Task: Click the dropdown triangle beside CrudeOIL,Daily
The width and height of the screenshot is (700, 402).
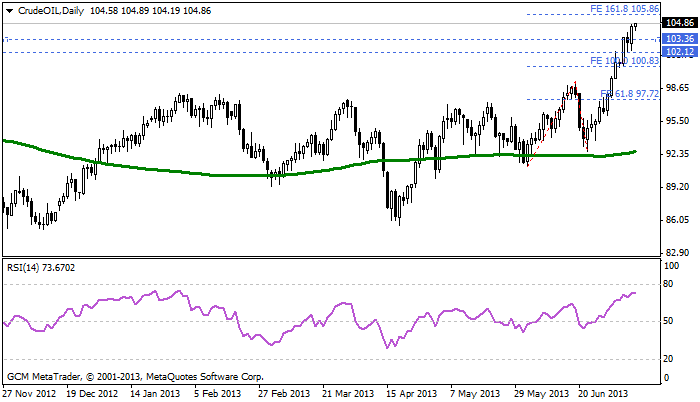Action: pyautogui.click(x=9, y=8)
